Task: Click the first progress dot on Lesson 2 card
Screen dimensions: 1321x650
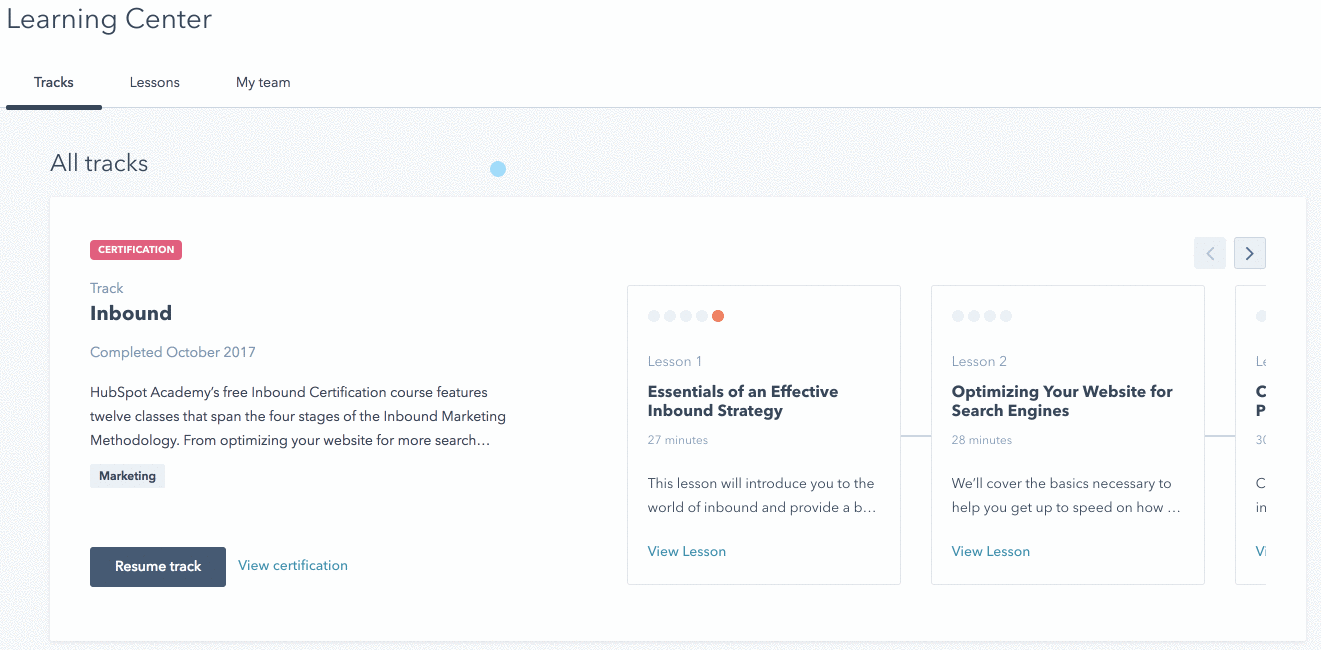Action: (958, 316)
